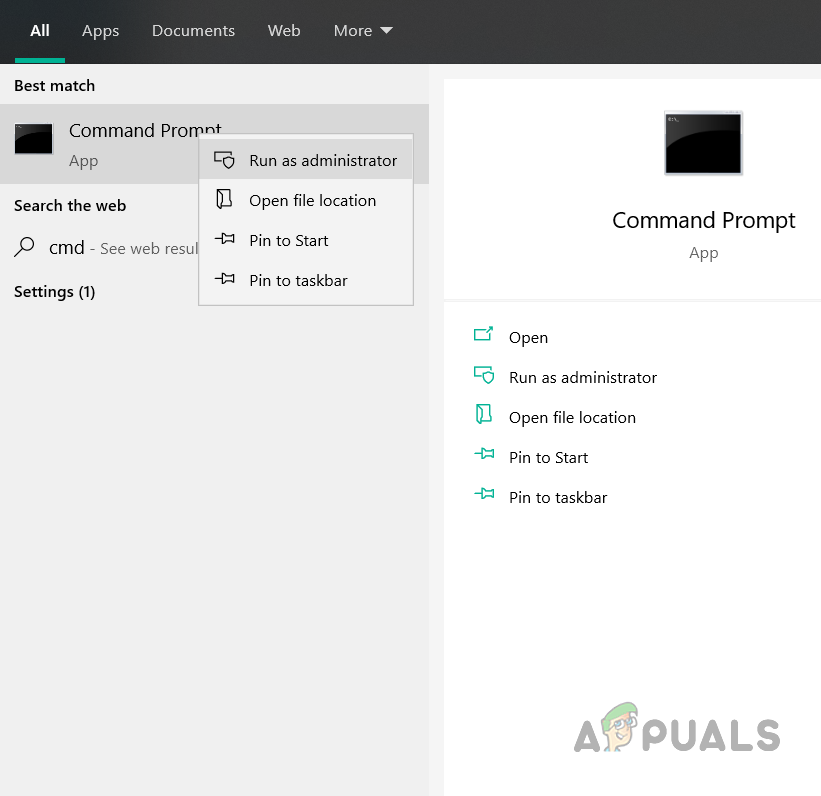
Task: Choose Open file location in context menu
Action: 306,200
